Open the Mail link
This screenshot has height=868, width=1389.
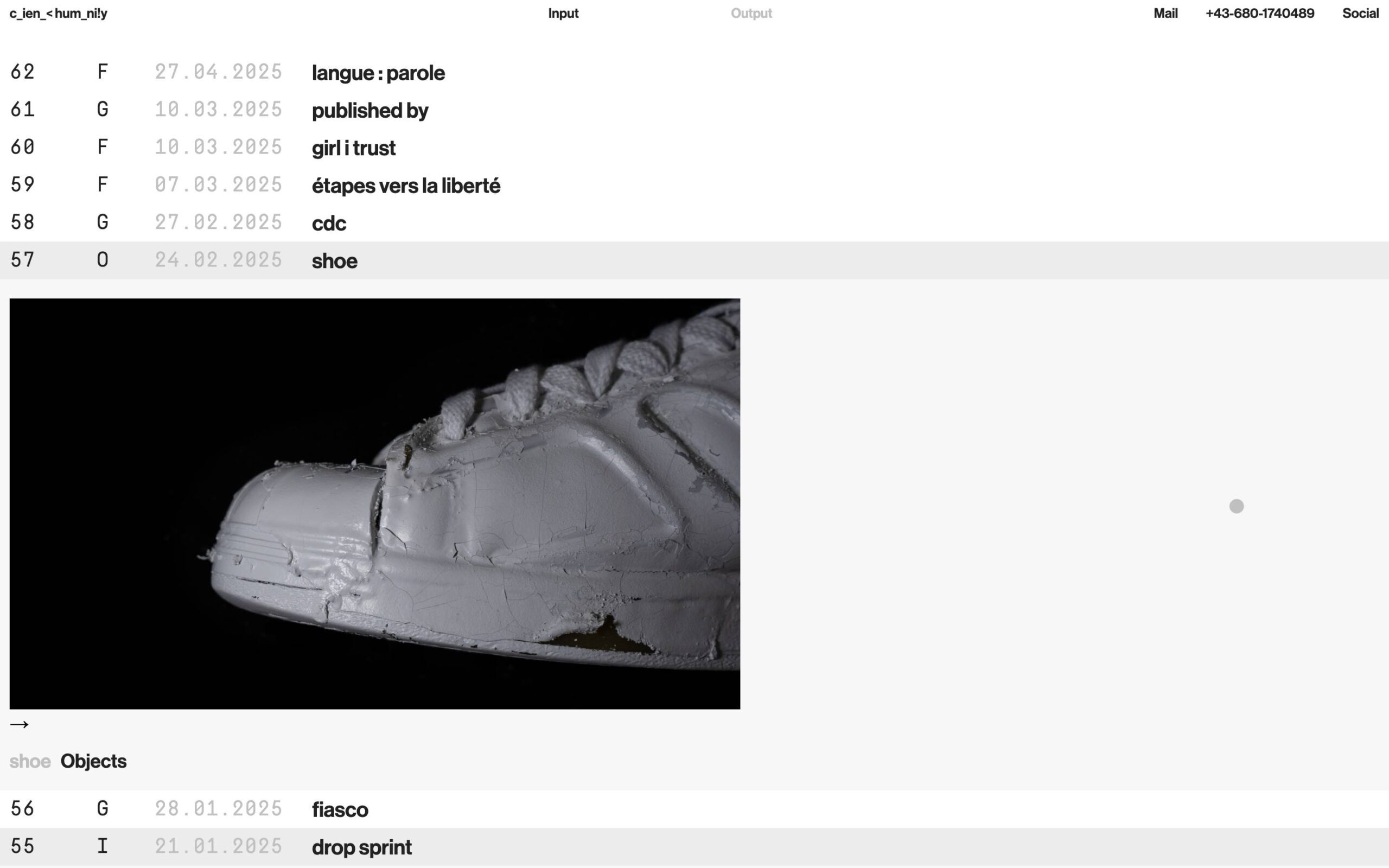[1165, 13]
